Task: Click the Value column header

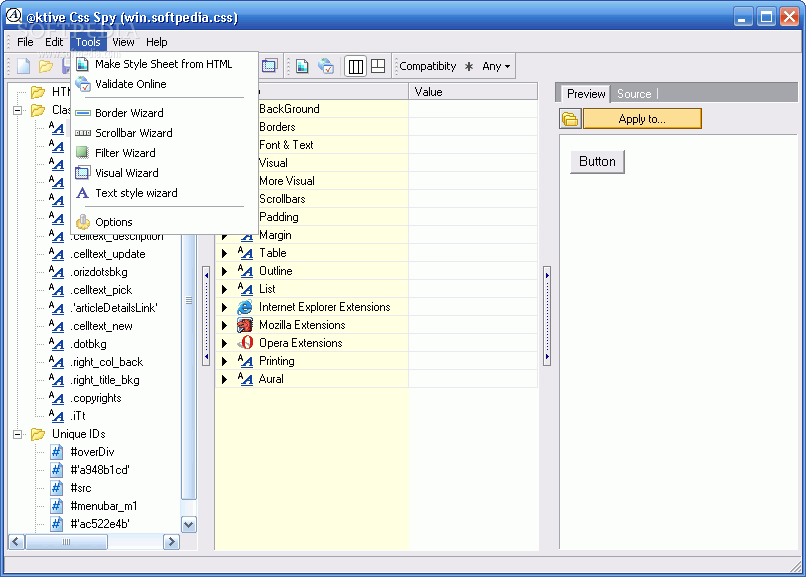Action: [x=473, y=92]
